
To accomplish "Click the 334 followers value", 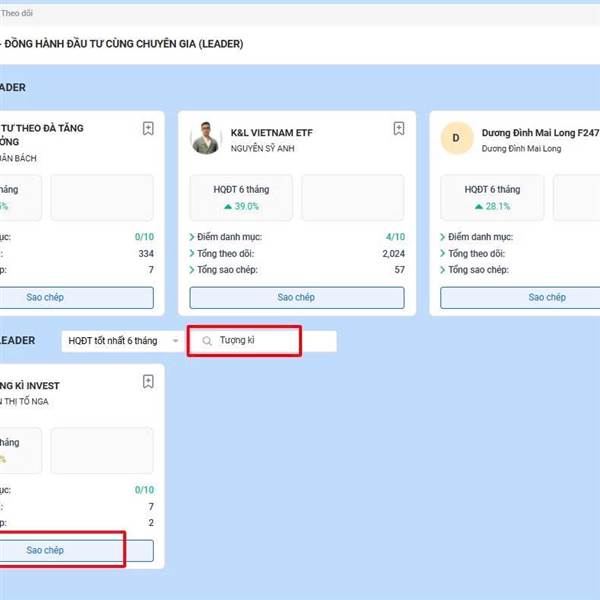I will (x=146, y=254).
